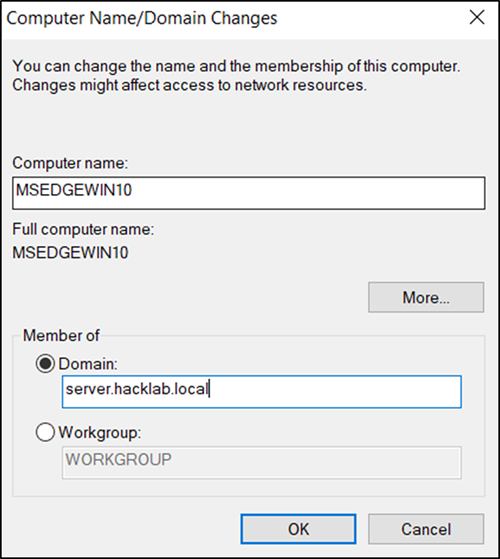Click the "Member of" group label
Viewport: 500px width, 559px height.
pos(61,335)
